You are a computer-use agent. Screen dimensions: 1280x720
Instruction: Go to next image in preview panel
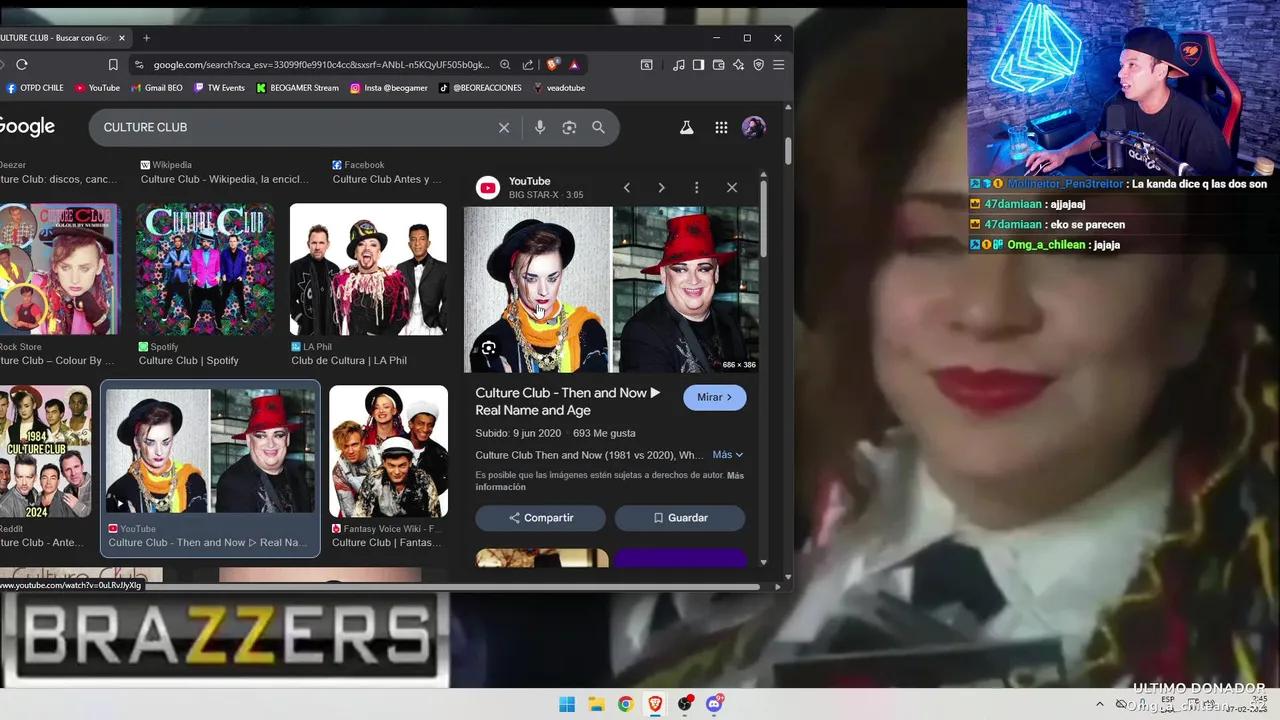tap(661, 187)
